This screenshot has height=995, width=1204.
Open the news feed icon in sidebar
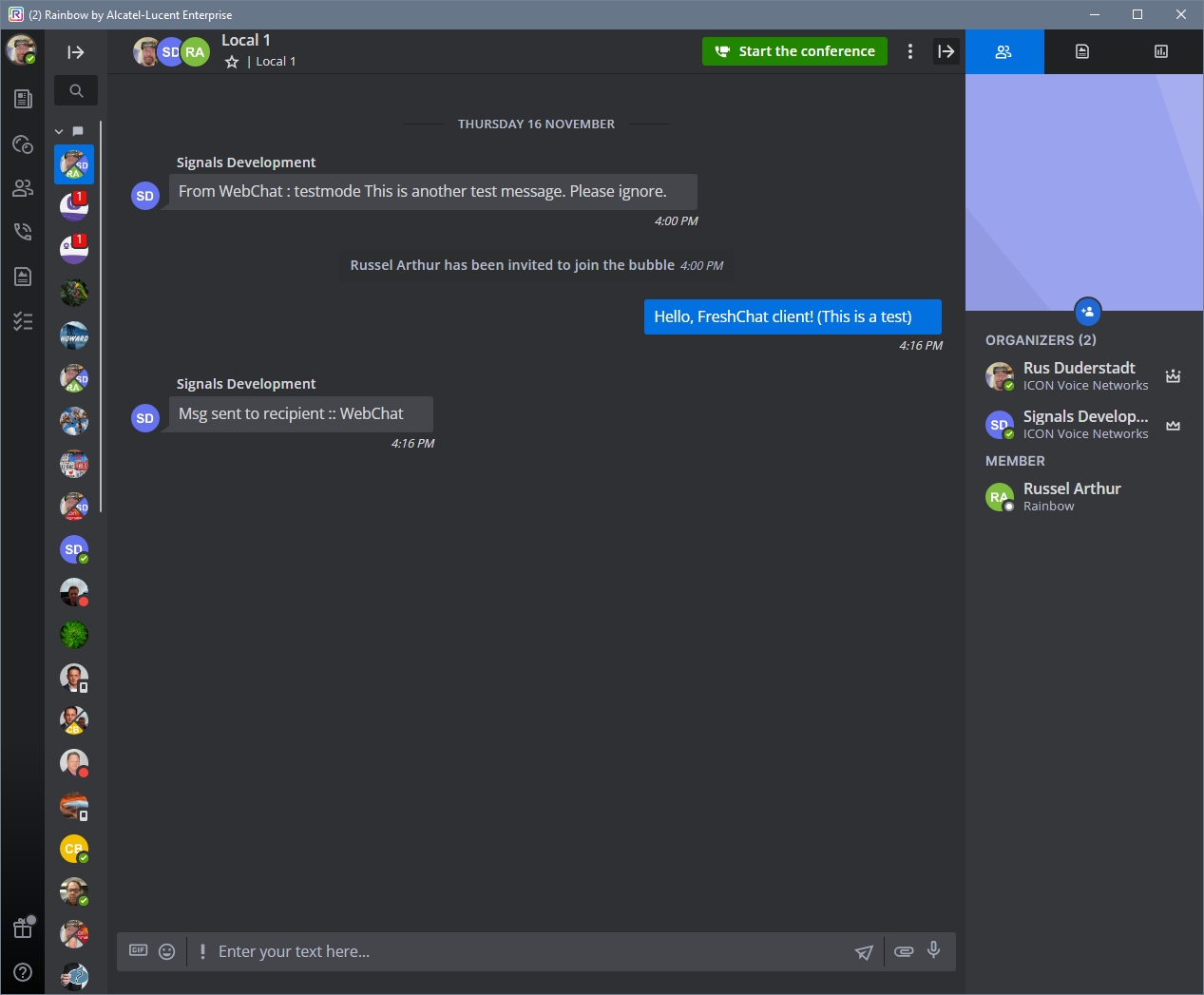(23, 99)
